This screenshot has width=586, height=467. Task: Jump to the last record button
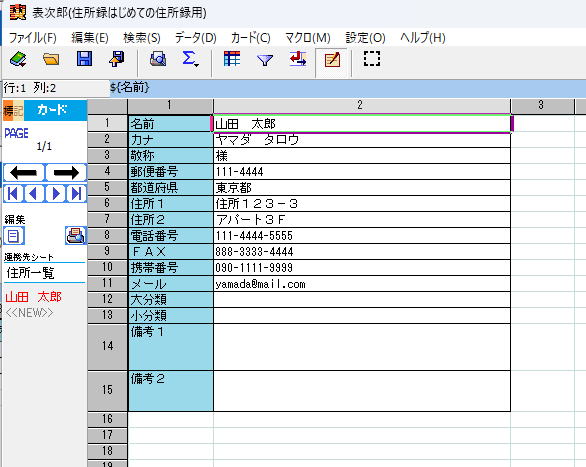[77, 194]
